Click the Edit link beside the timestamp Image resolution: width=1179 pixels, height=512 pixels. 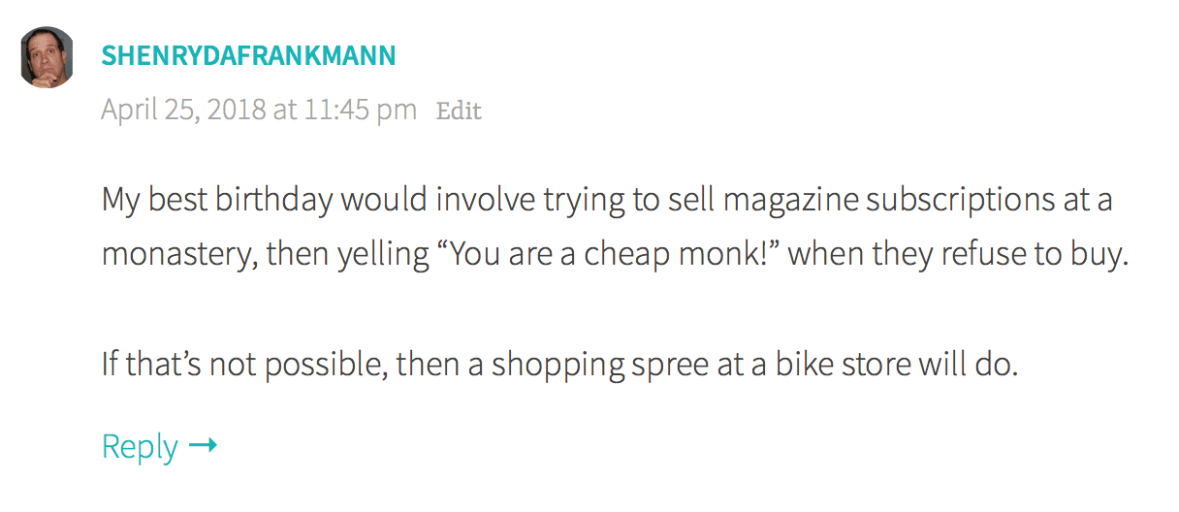click(x=459, y=110)
